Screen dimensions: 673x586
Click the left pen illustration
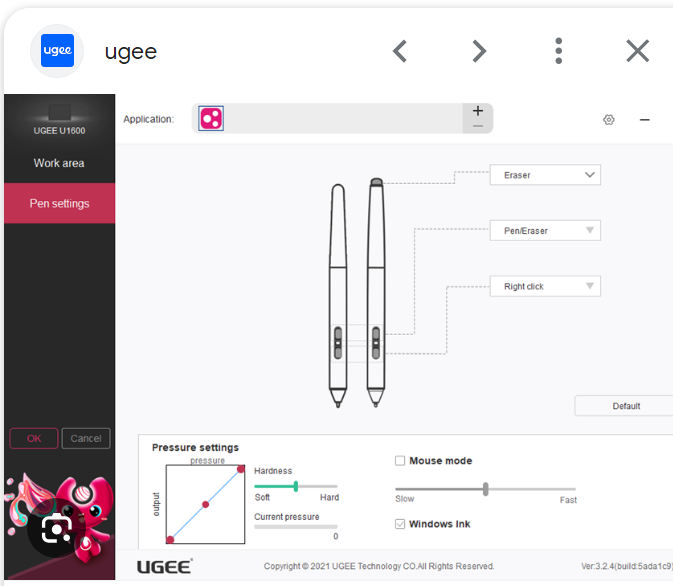tap(338, 296)
